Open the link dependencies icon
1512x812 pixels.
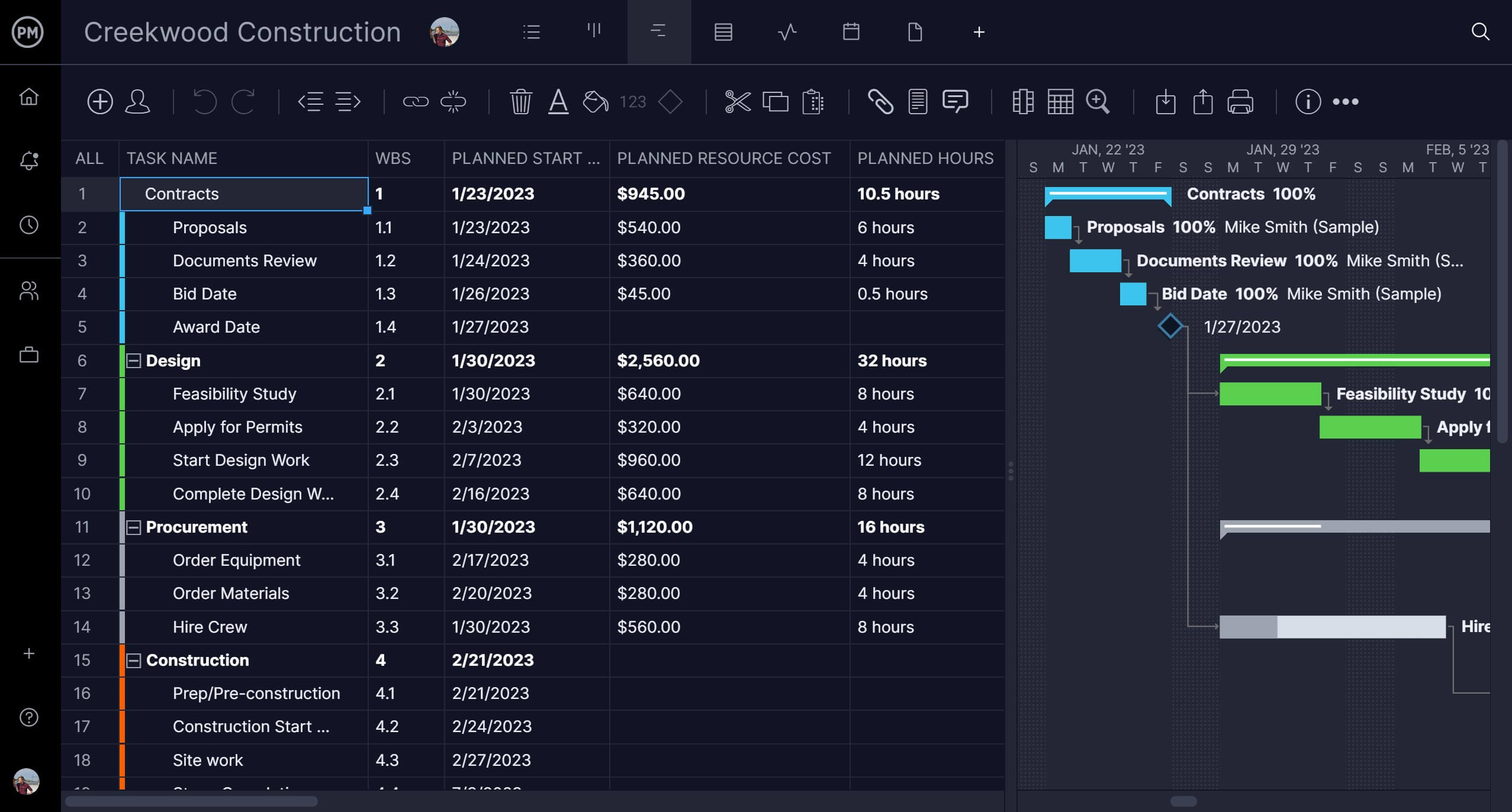416,100
